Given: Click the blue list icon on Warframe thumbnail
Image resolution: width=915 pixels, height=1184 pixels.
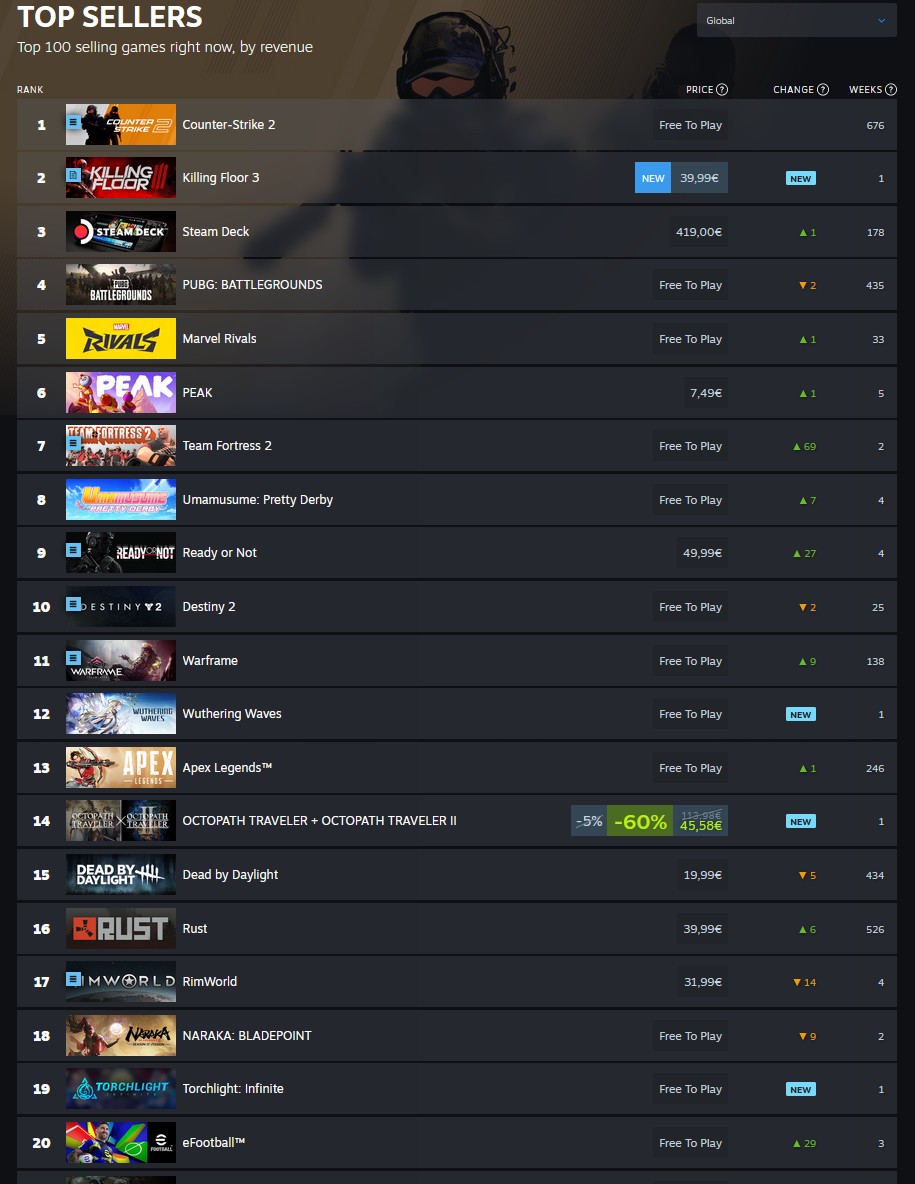Looking at the screenshot, I should pyautogui.click(x=73, y=657).
